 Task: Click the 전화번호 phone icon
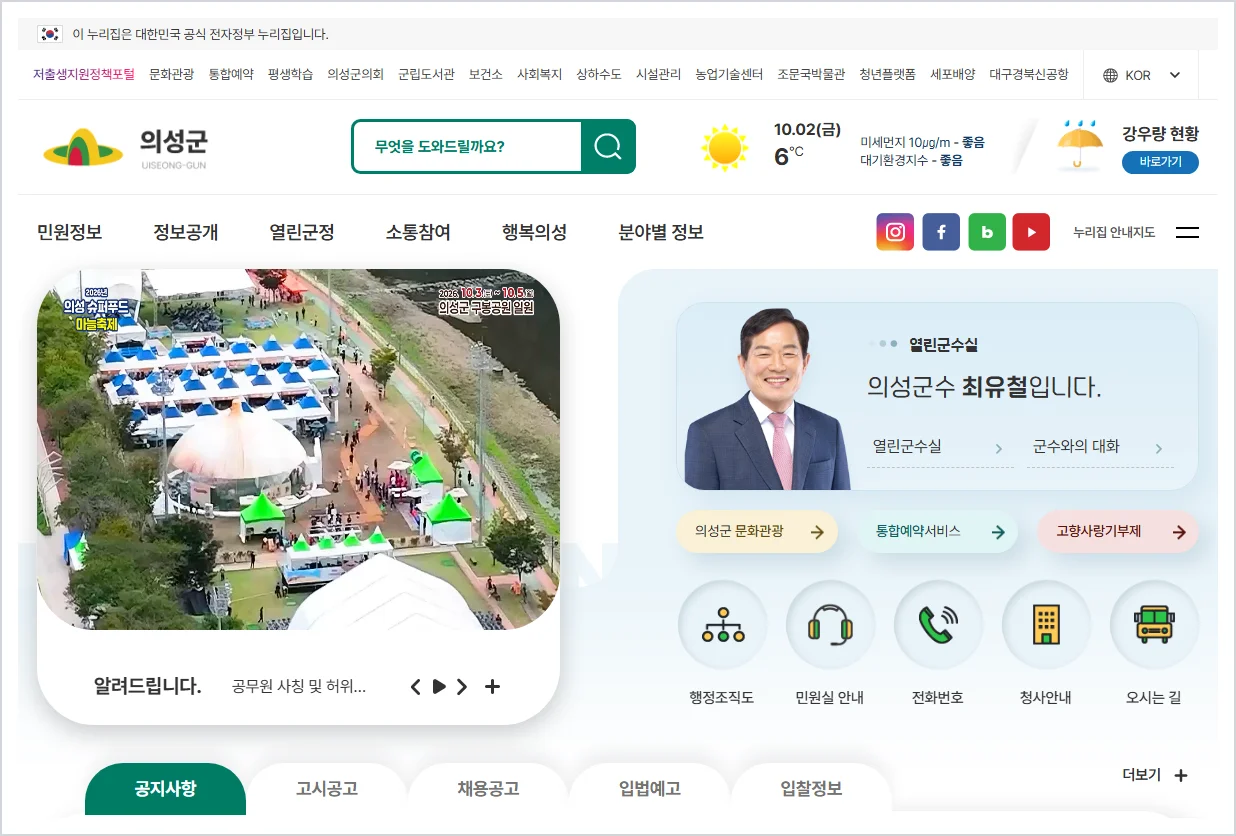pyautogui.click(x=938, y=625)
